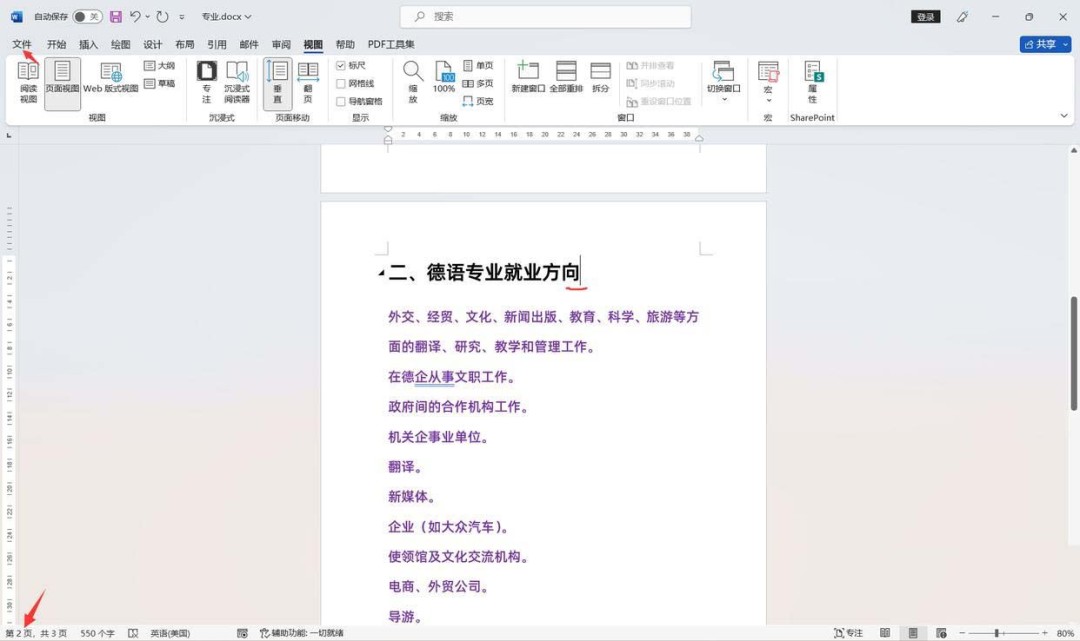The width and height of the screenshot is (1080, 641).
Task: Switch to the 视图 ribbon tab
Action: click(312, 44)
